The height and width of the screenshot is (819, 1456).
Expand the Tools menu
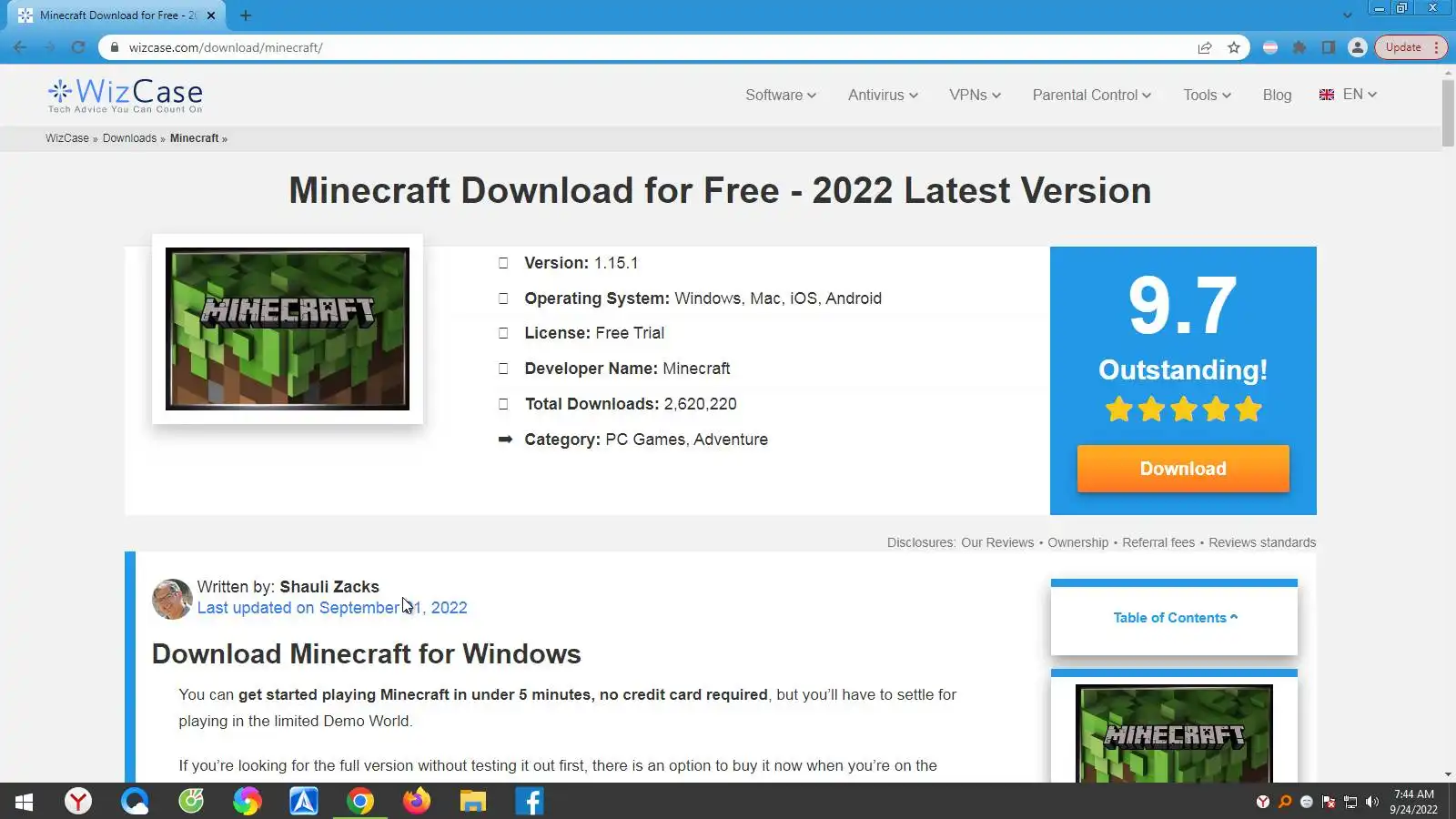point(1207,95)
